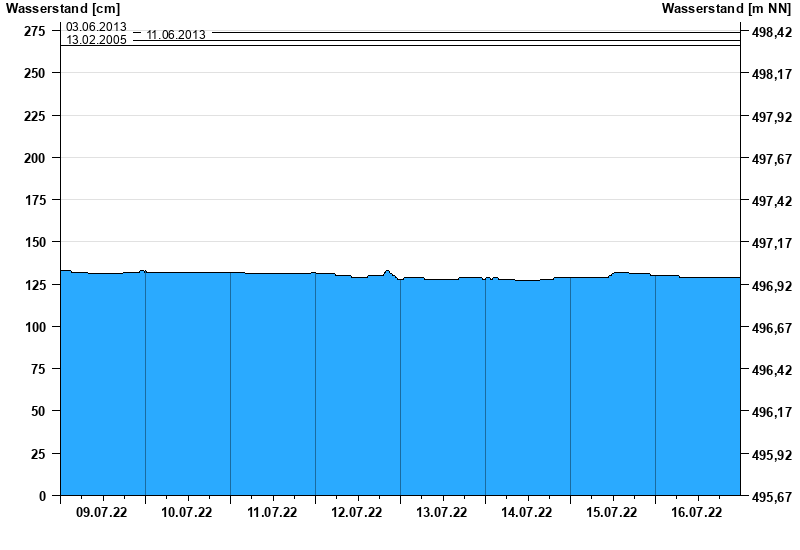Select the 497,17 tick on the right axis

pyautogui.click(x=771, y=243)
